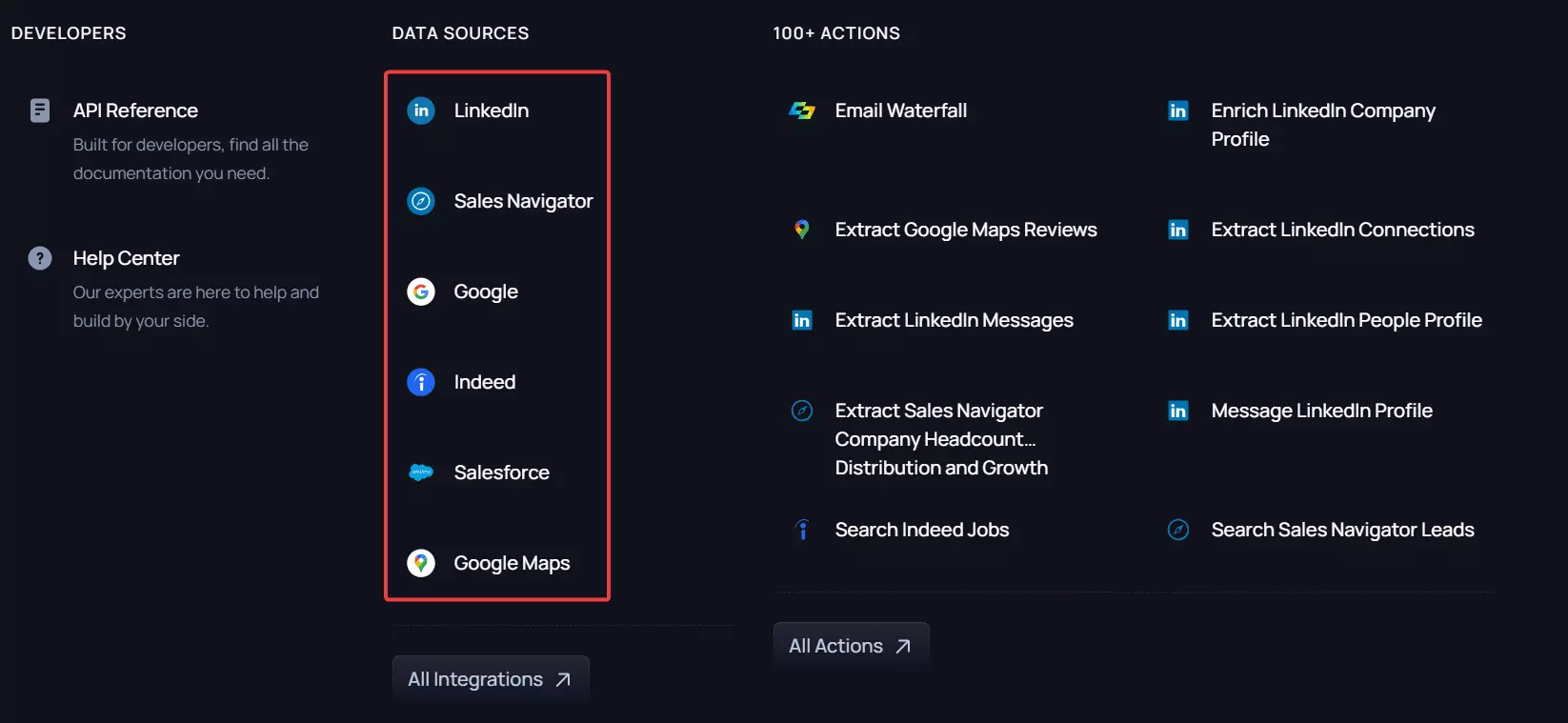Click the Google logo icon

421,291
